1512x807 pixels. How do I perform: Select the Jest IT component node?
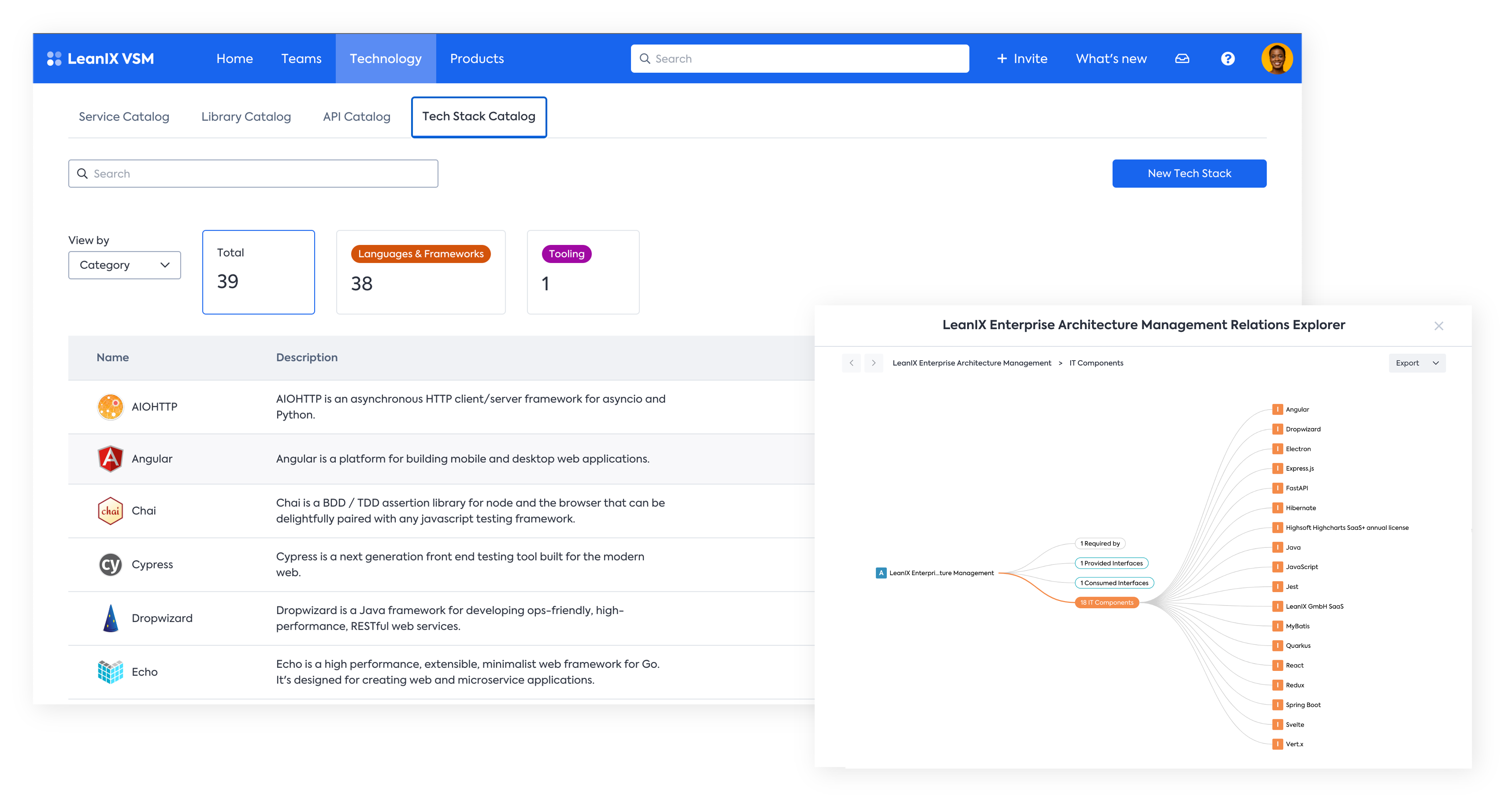[1286, 587]
